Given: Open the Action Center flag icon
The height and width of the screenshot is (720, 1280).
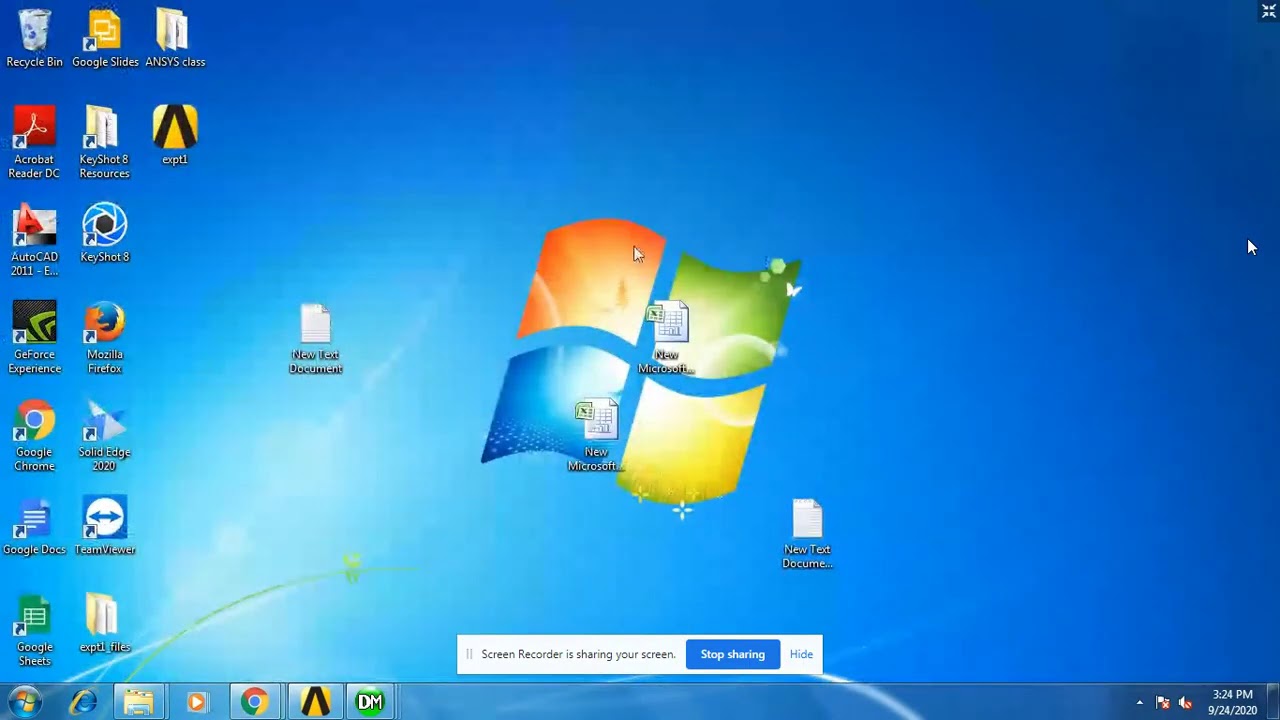Looking at the screenshot, I should click(1162, 703).
